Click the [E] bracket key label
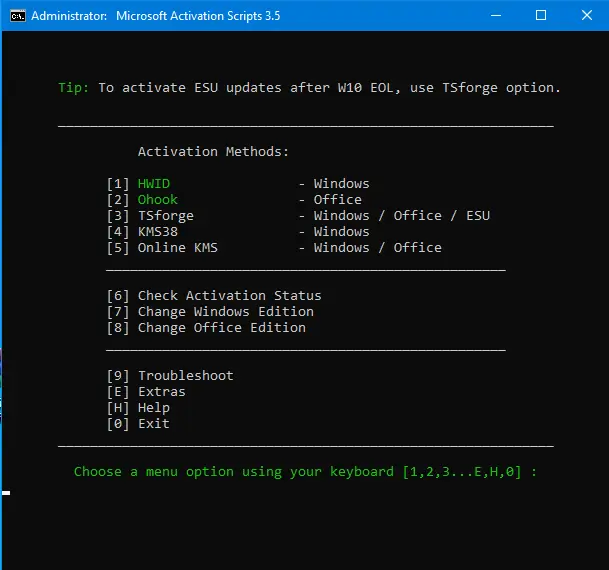This screenshot has width=609, height=570. click(x=118, y=391)
